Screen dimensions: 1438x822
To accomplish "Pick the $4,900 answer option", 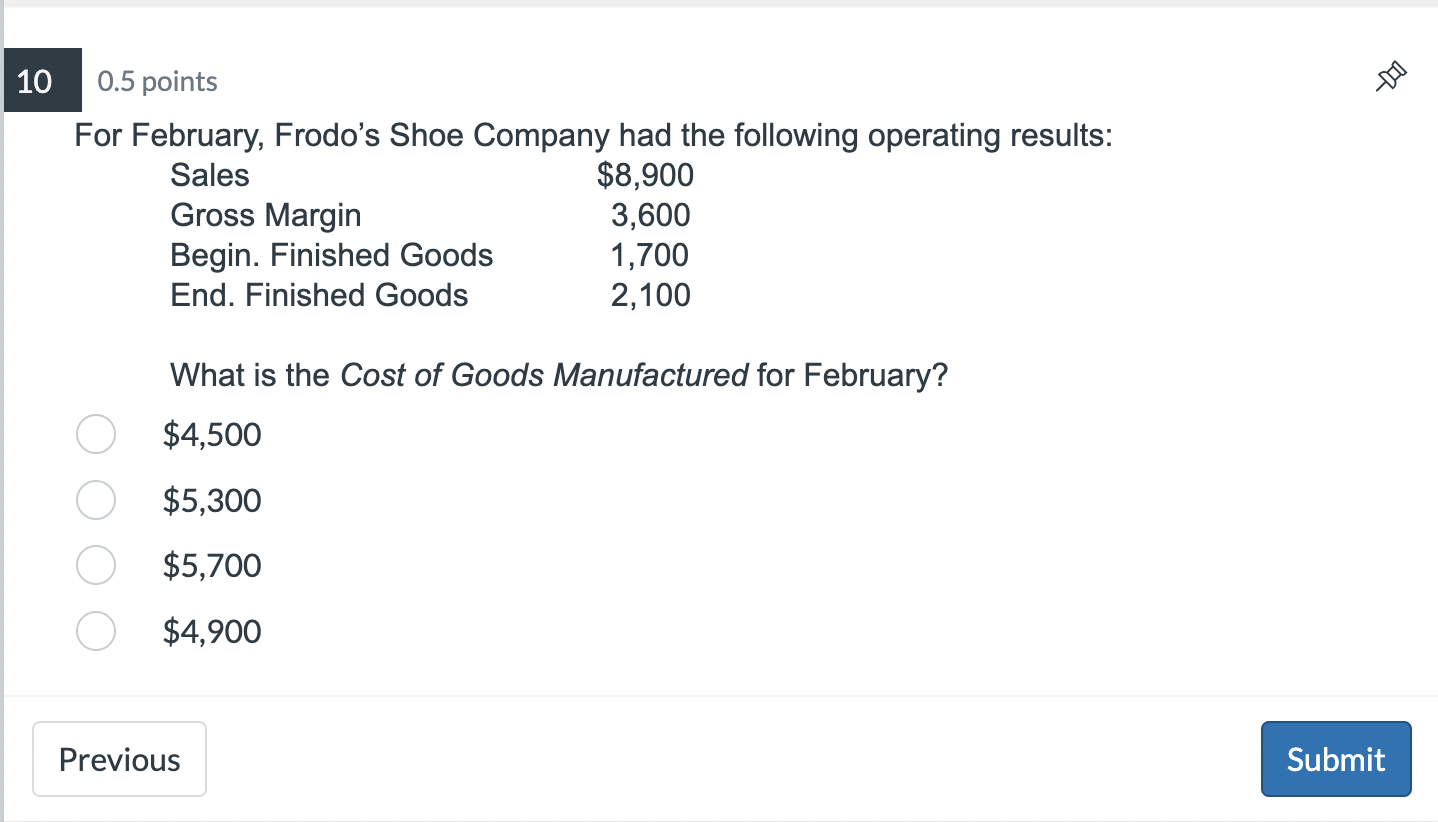I will coord(95,631).
